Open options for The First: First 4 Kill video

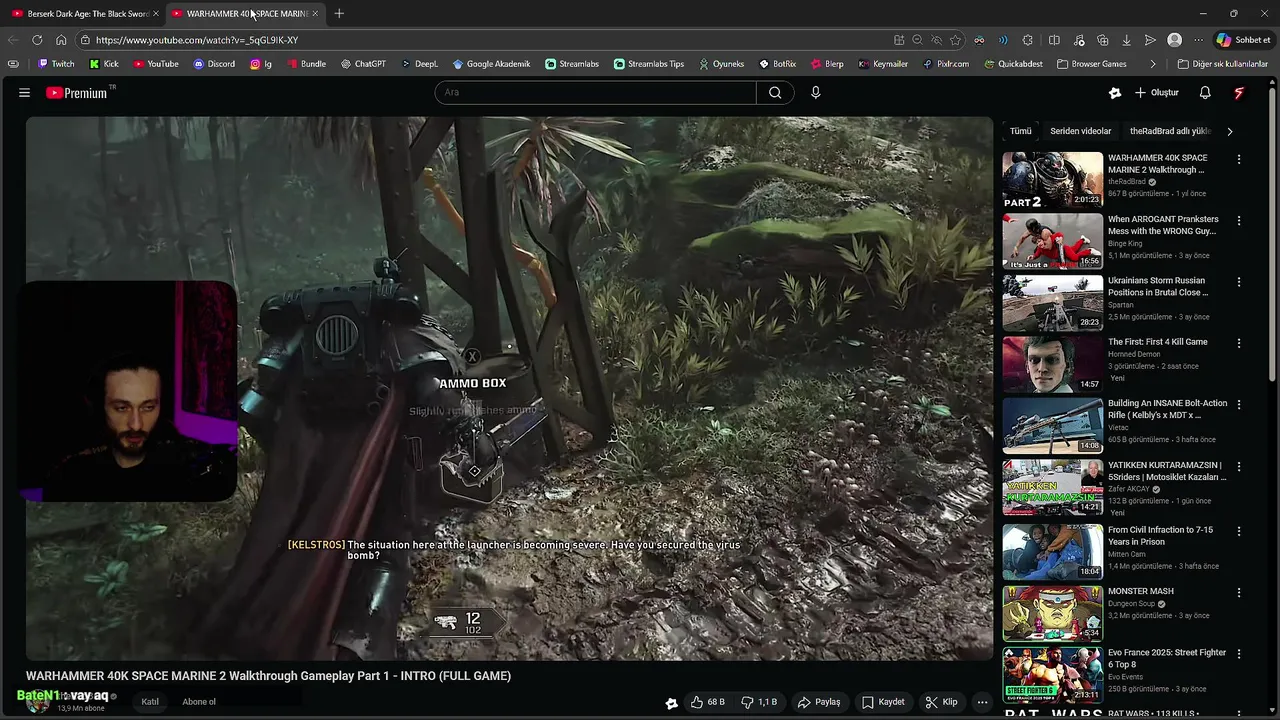[1239, 343]
